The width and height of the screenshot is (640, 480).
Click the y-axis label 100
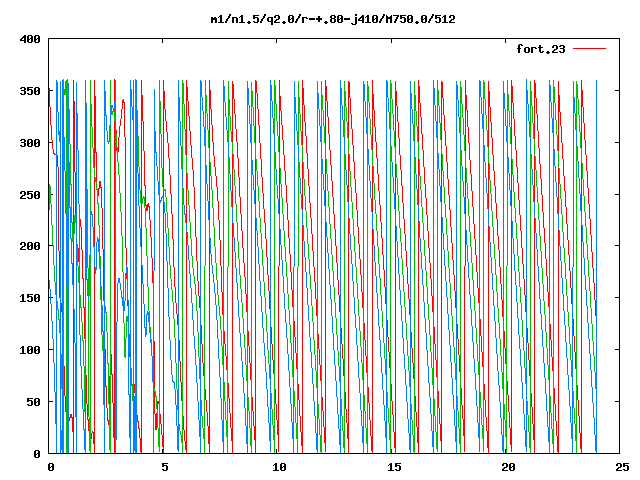(30, 350)
